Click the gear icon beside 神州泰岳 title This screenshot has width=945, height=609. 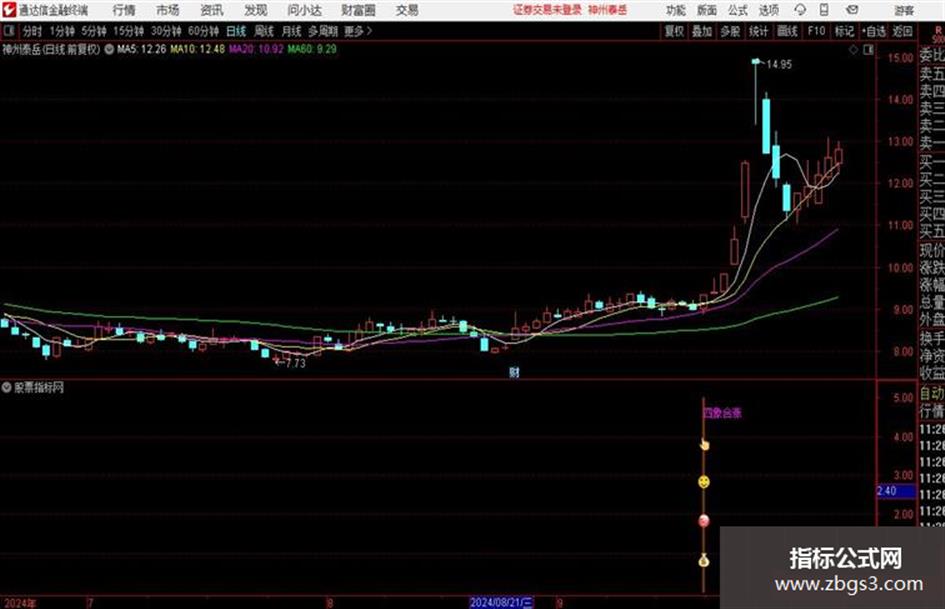coord(109,49)
